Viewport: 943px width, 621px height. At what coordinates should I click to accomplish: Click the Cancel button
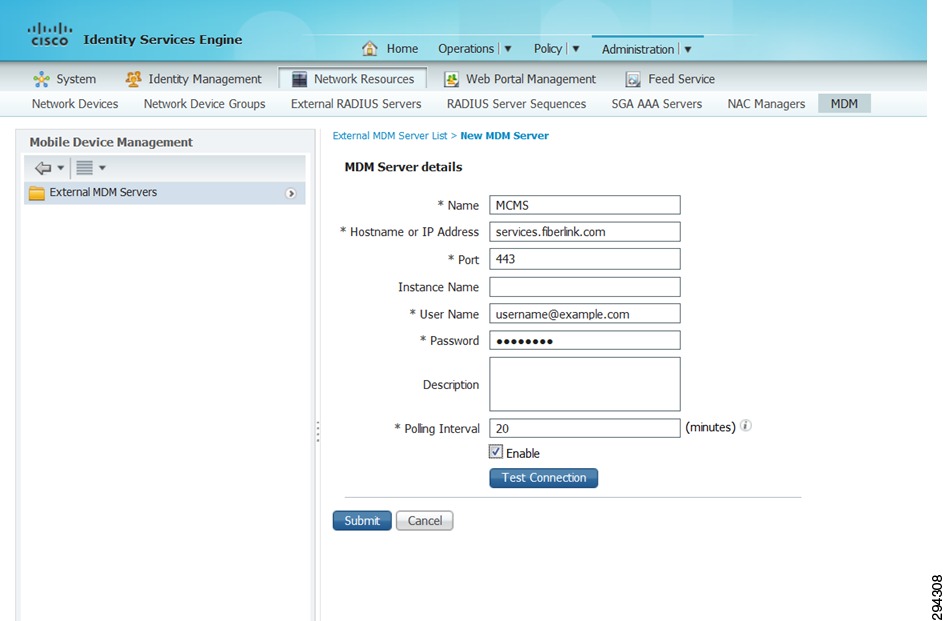[x=425, y=521]
